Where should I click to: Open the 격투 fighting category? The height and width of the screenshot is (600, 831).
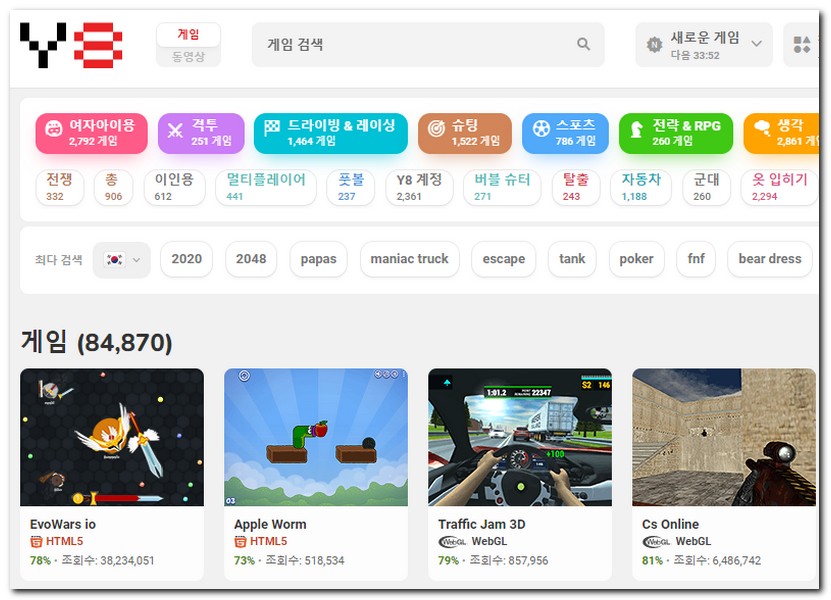coord(201,133)
